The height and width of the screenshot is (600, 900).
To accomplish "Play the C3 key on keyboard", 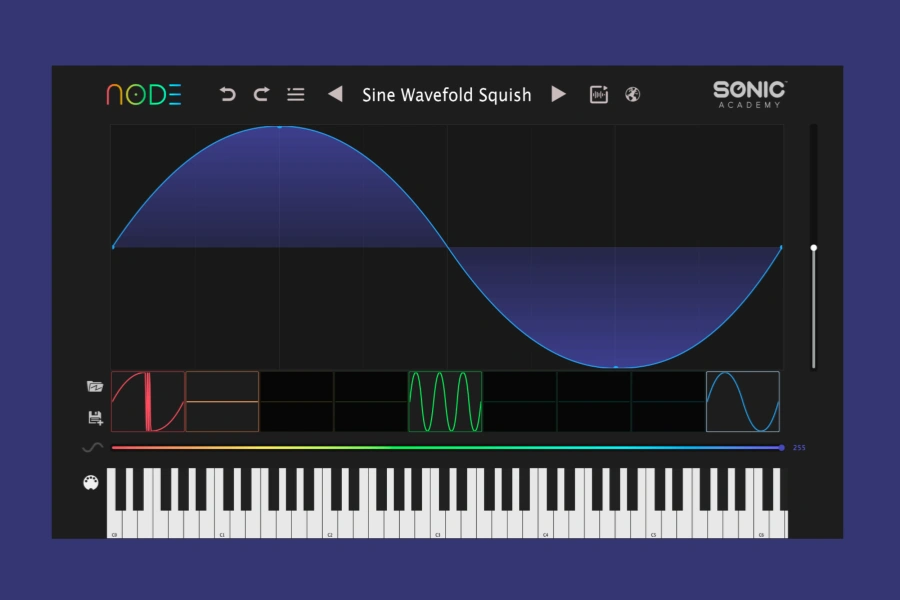I will point(438,524).
